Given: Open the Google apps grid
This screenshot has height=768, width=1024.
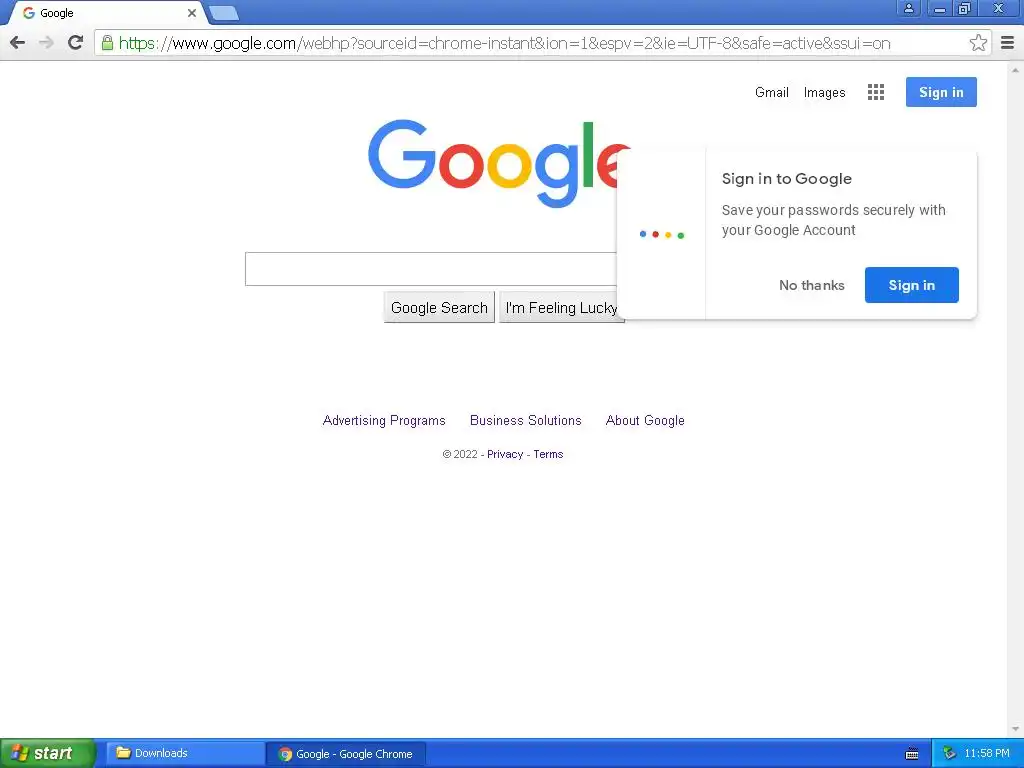Looking at the screenshot, I should coord(876,92).
